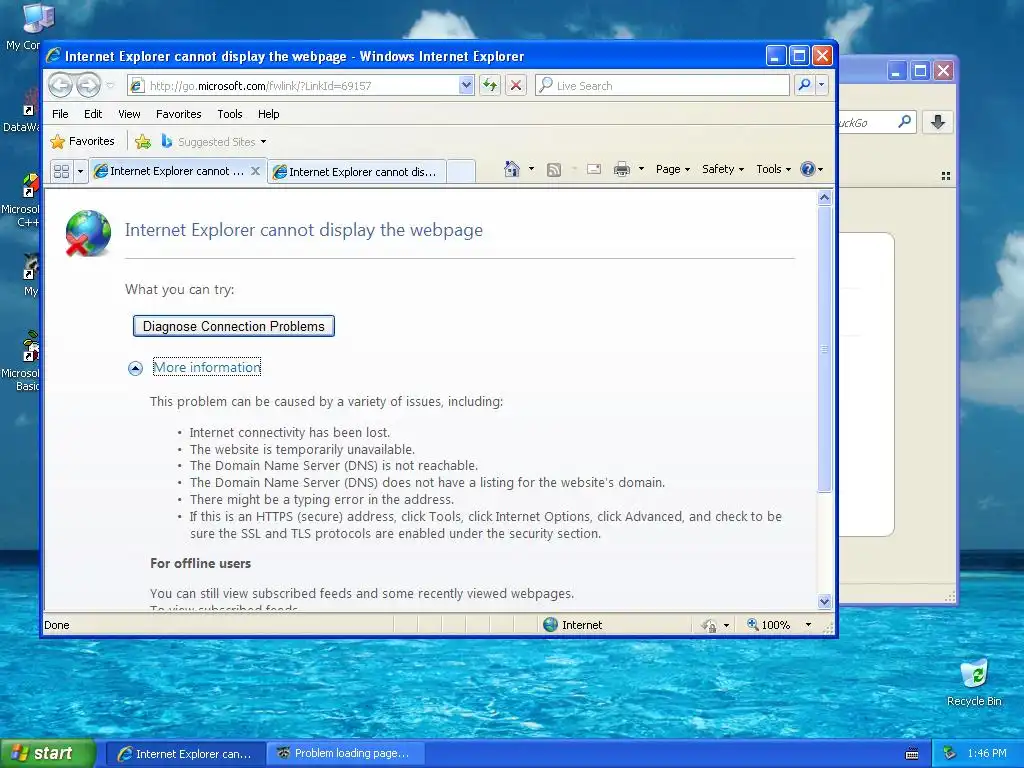Go back with the Back arrow button

click(60, 86)
